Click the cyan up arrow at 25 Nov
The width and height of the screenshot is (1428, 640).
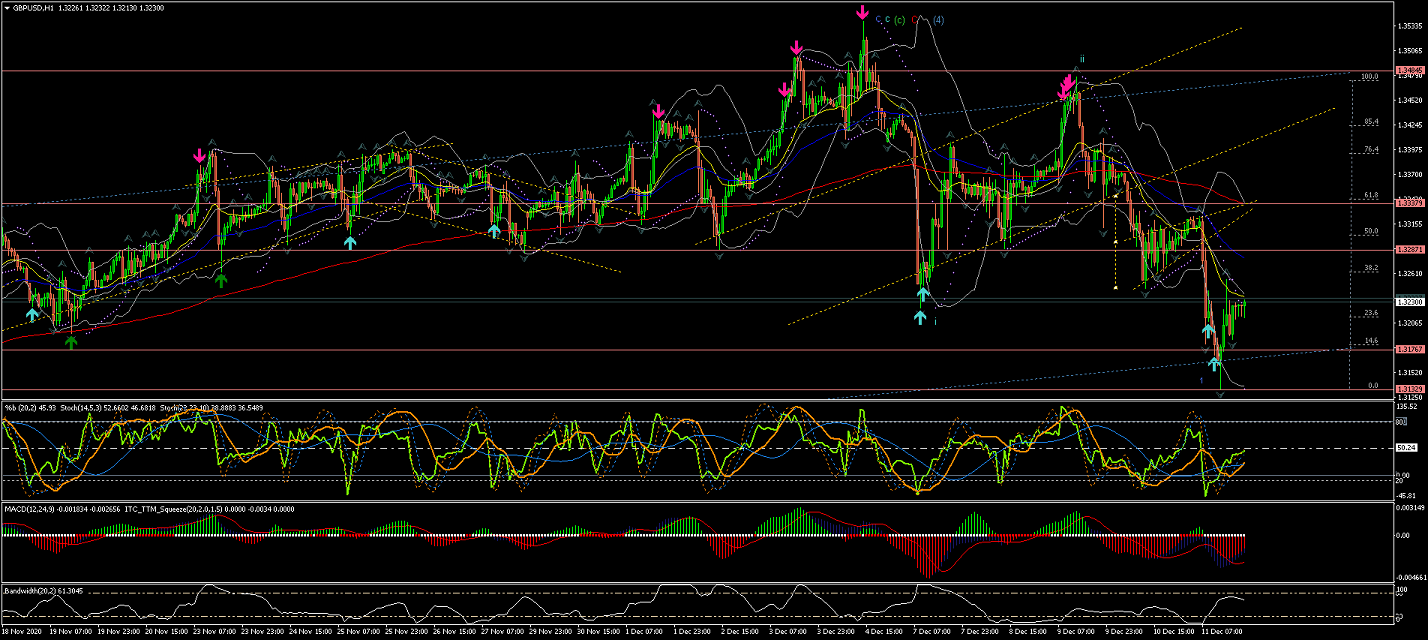click(x=350, y=242)
